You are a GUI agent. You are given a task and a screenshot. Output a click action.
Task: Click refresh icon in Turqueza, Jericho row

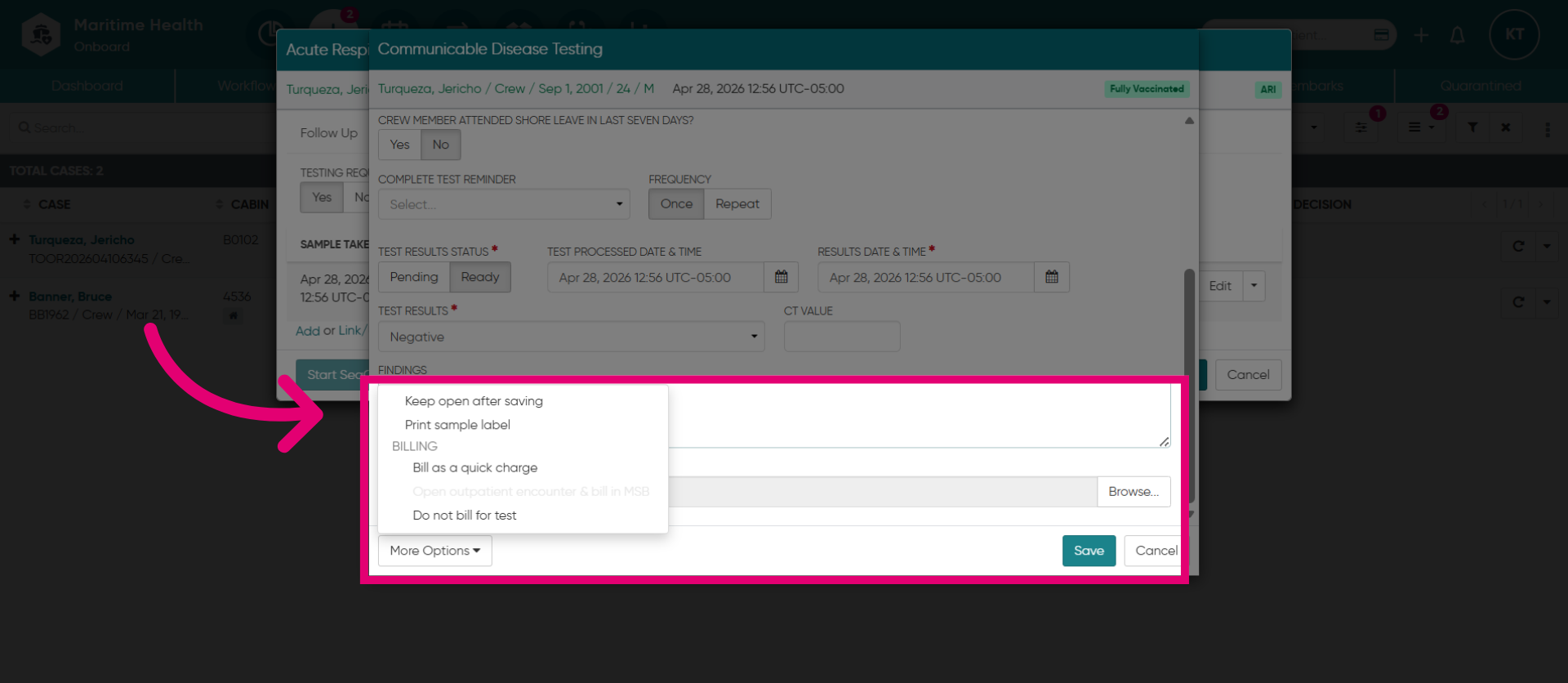point(1518,246)
